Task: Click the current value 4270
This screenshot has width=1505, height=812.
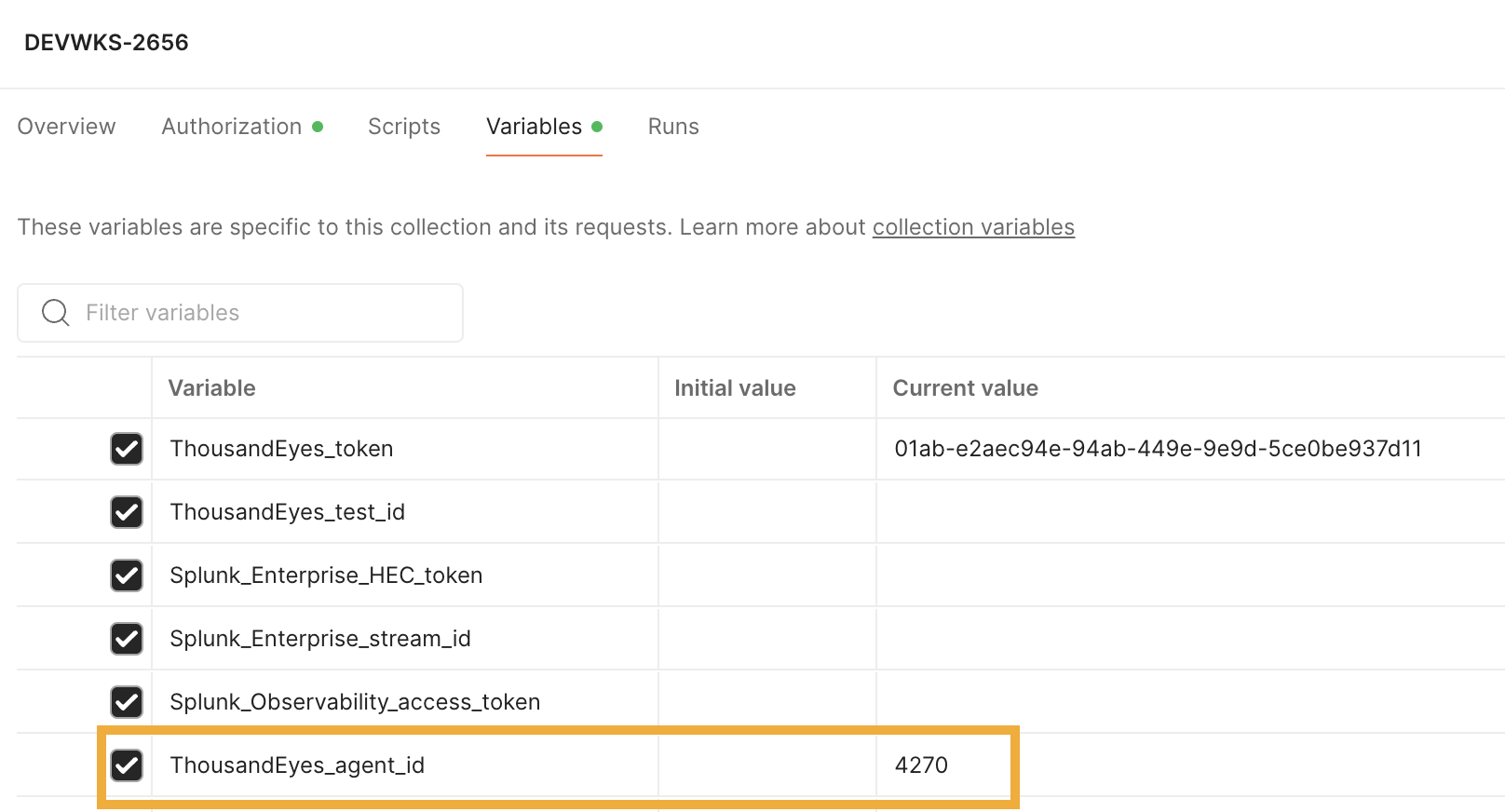Action: (x=921, y=765)
